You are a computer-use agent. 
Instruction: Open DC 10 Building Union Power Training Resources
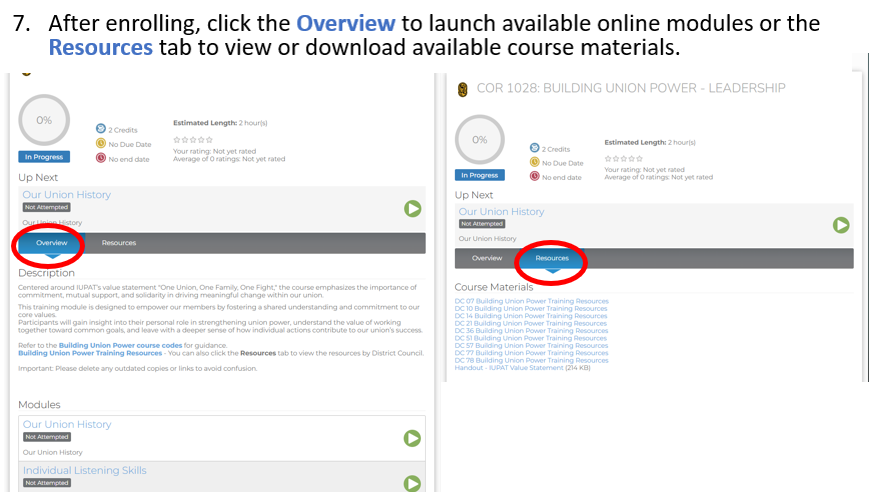tap(531, 308)
